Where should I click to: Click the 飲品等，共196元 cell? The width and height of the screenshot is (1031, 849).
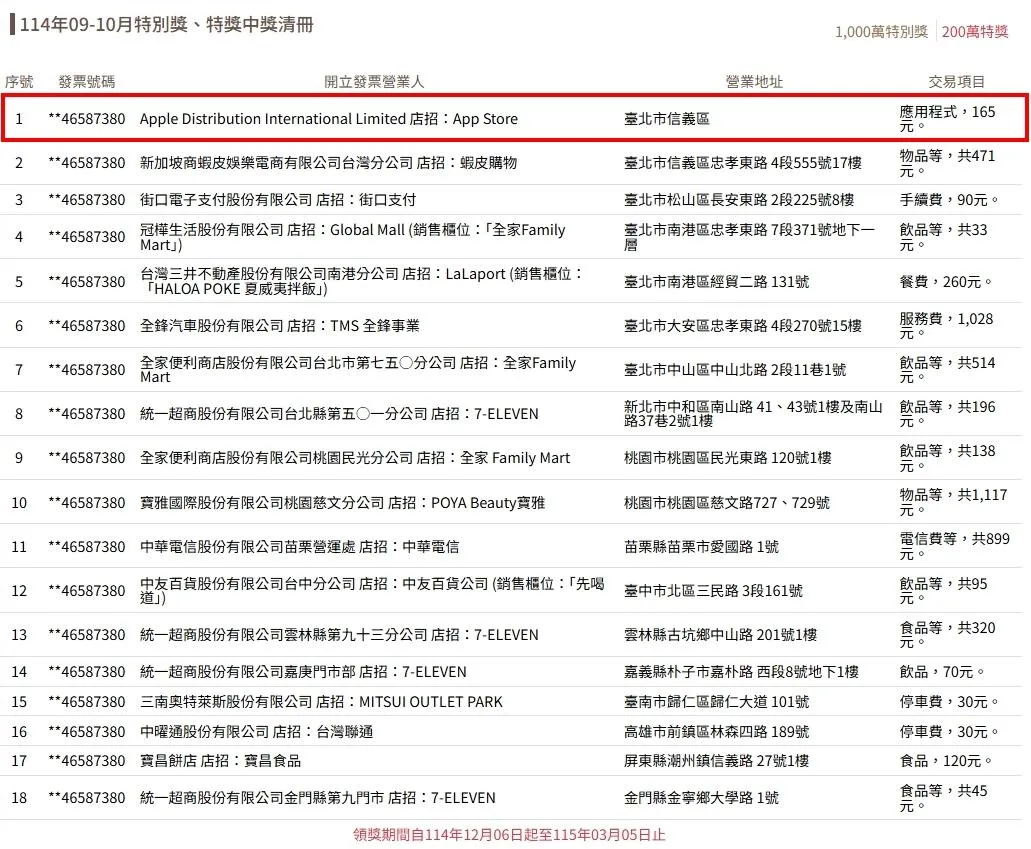point(947,414)
